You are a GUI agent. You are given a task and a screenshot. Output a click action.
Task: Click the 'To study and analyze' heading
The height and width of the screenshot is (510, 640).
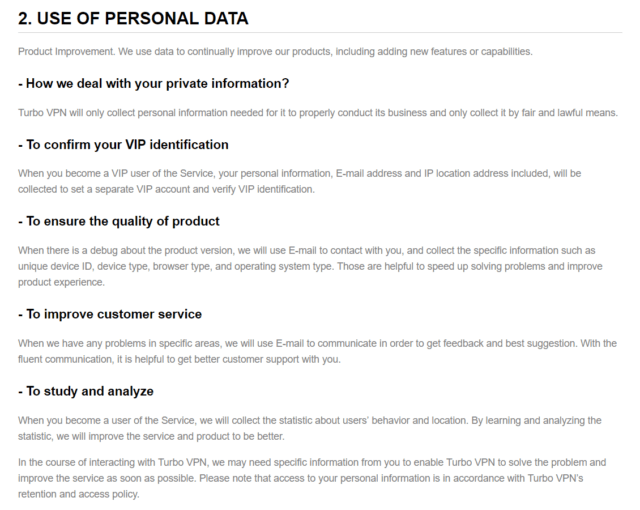coord(86,391)
